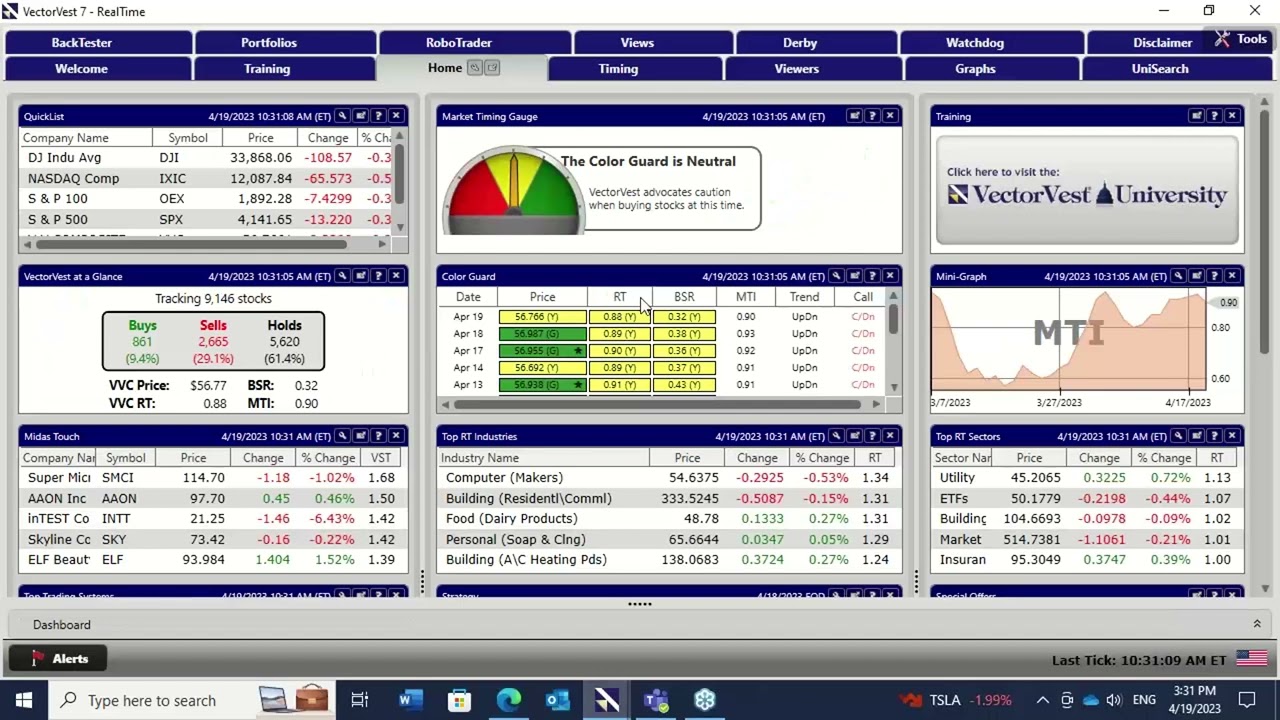
Task: Go to the Graphs tab
Action: [990, 69]
